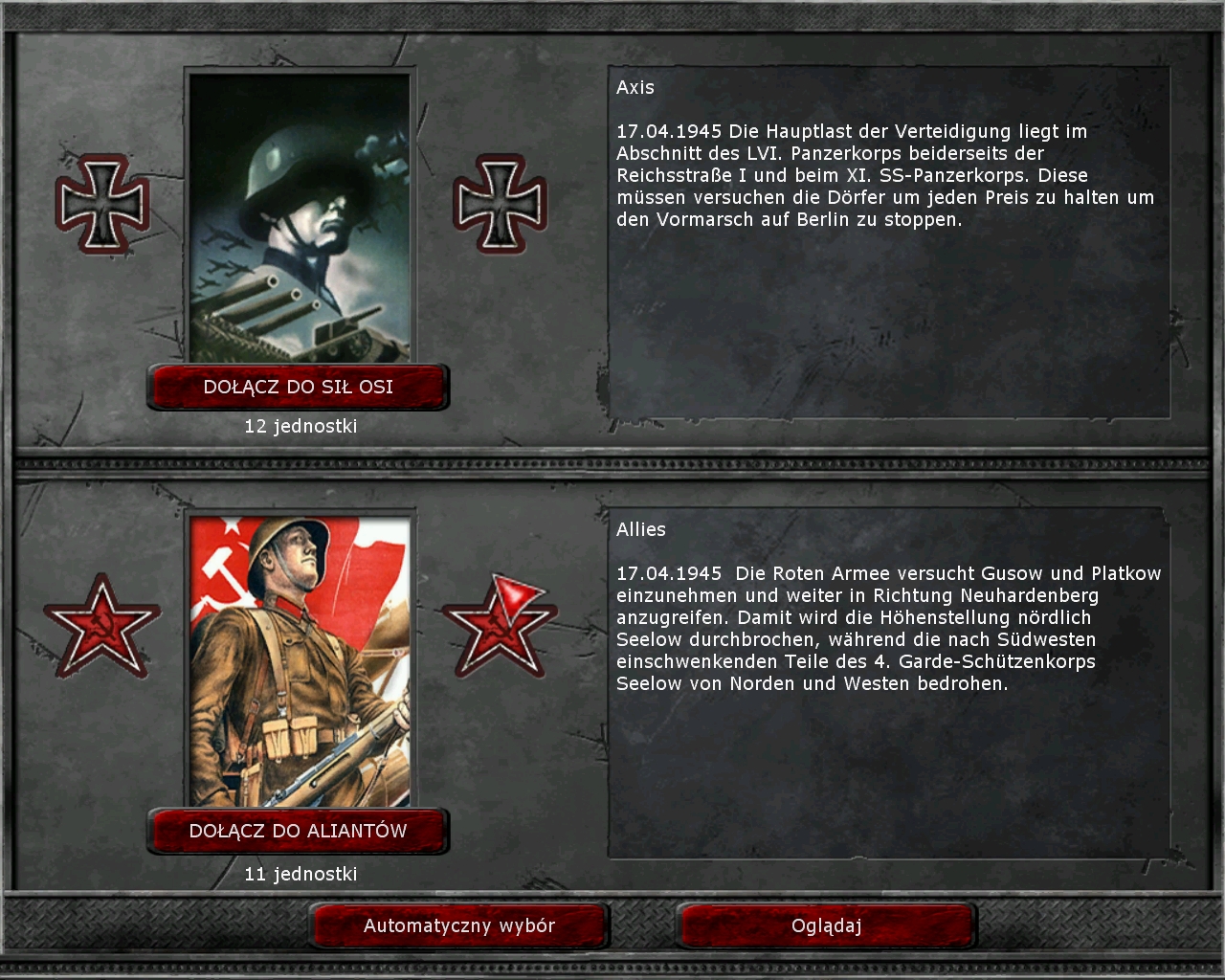Click the Iron Cross right of German portrait

coord(500,204)
